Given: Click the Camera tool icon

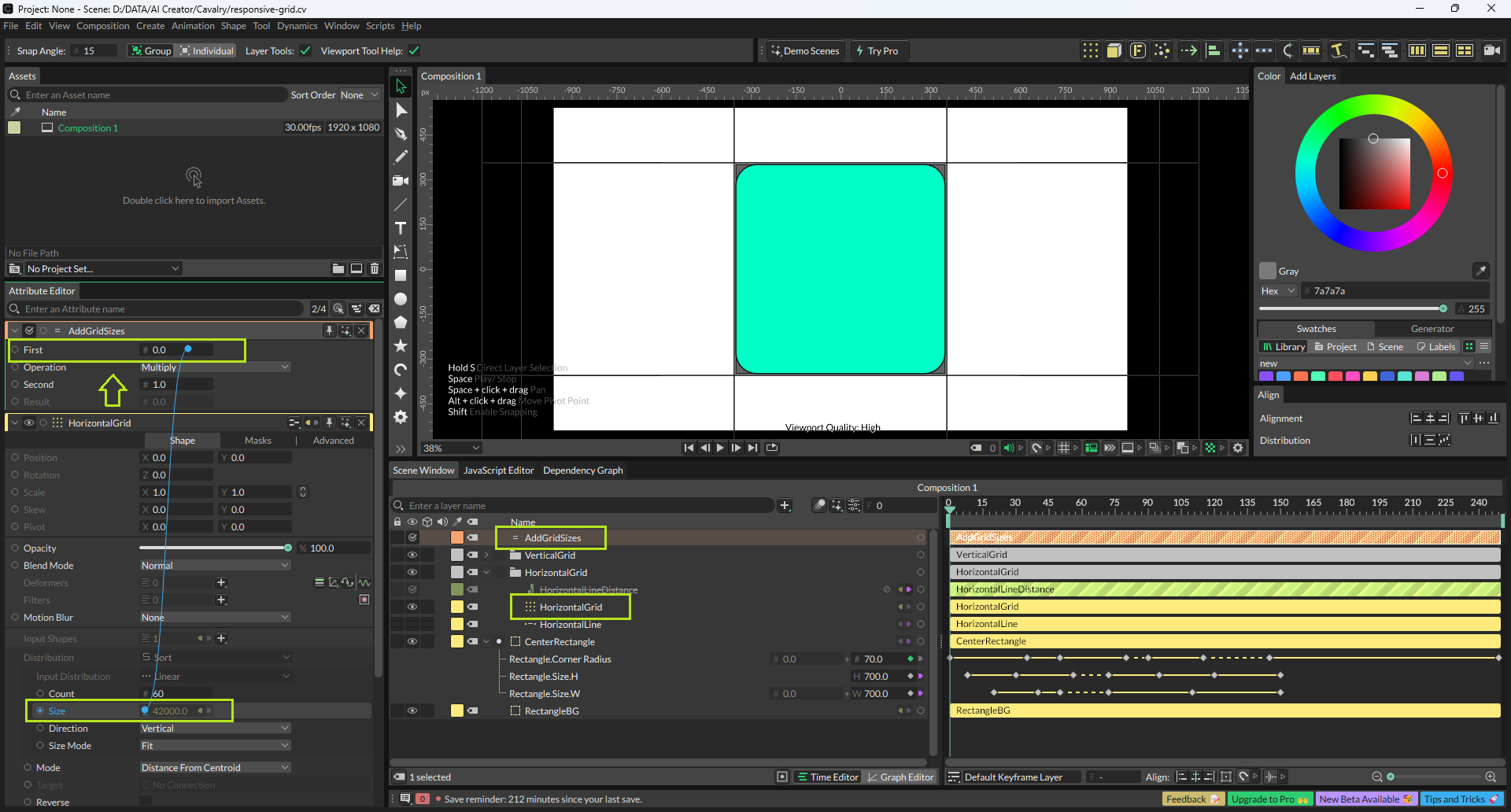Looking at the screenshot, I should pyautogui.click(x=401, y=181).
